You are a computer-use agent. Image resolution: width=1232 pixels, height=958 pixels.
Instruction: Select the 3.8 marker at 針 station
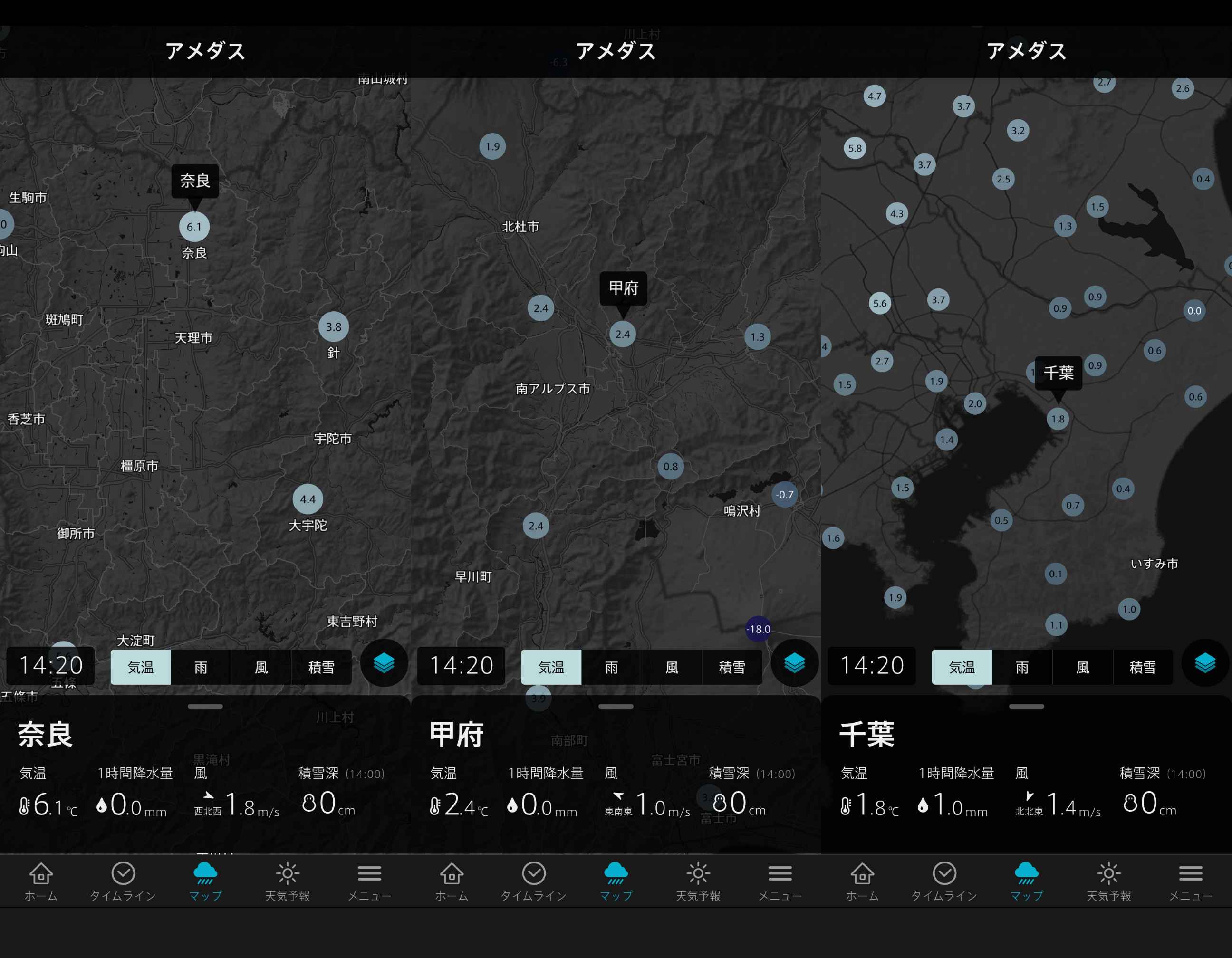[333, 326]
